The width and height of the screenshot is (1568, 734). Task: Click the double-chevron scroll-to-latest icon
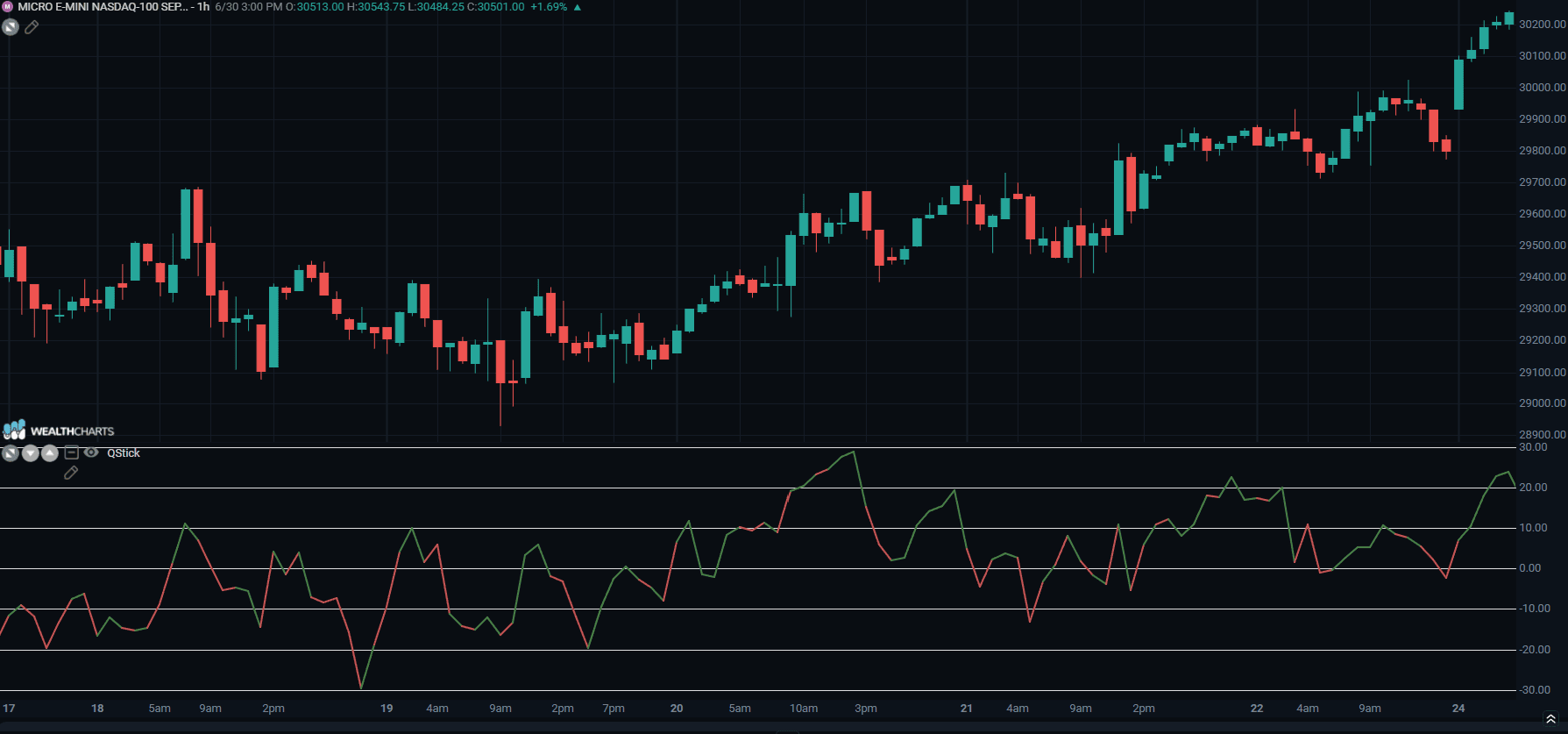pos(1550,719)
